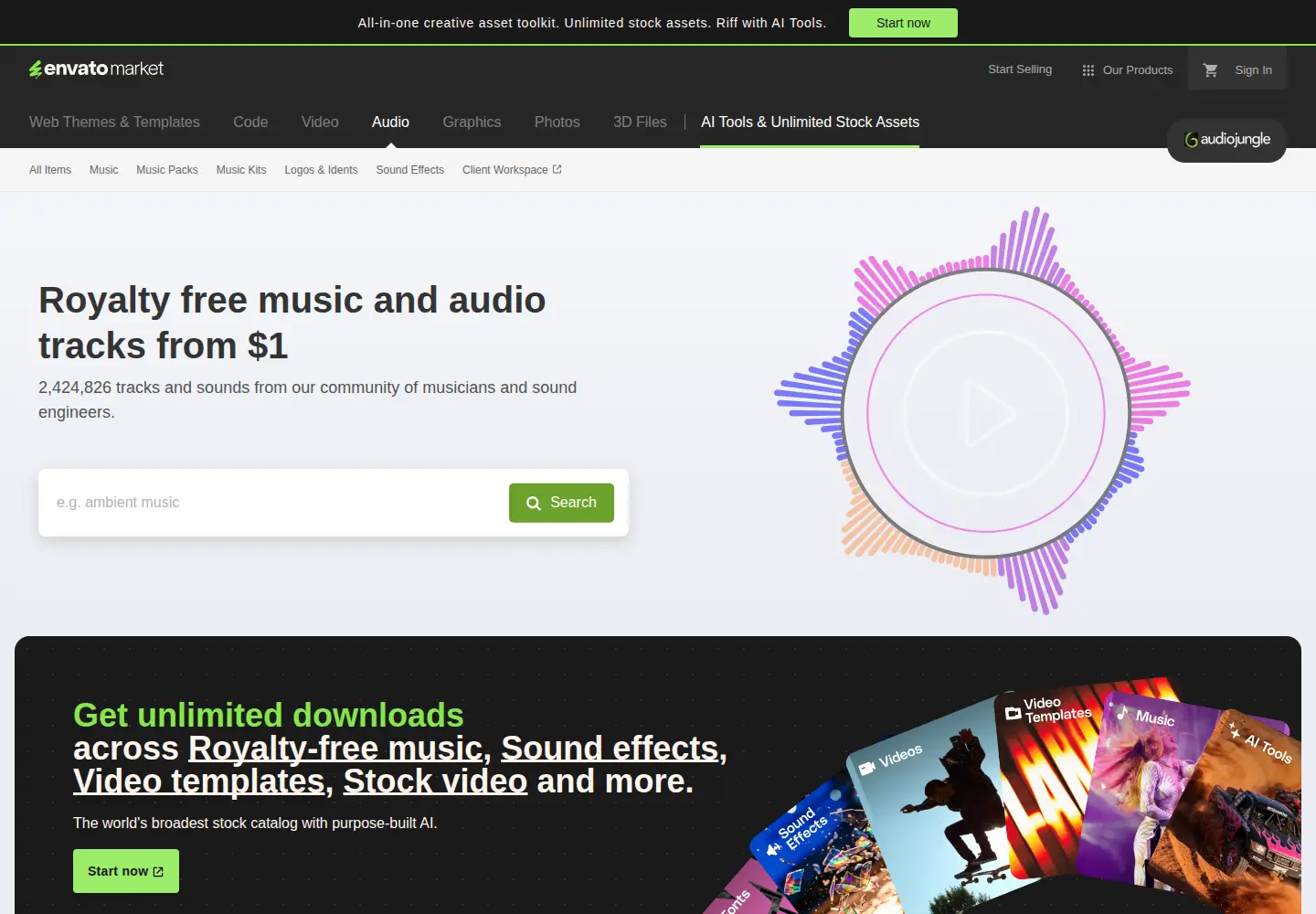The height and width of the screenshot is (914, 1316).
Task: Open the Start Selling link
Action: coord(1020,69)
